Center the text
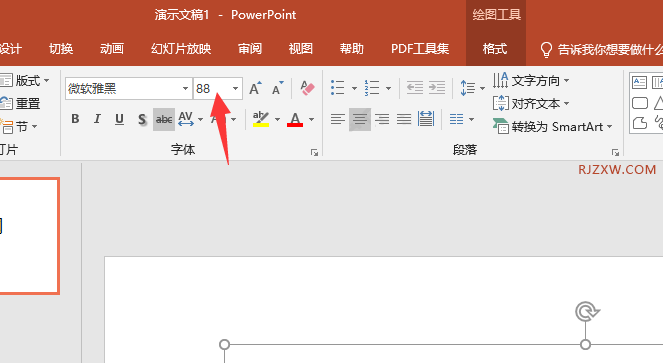The height and width of the screenshot is (363, 663). pos(360,119)
